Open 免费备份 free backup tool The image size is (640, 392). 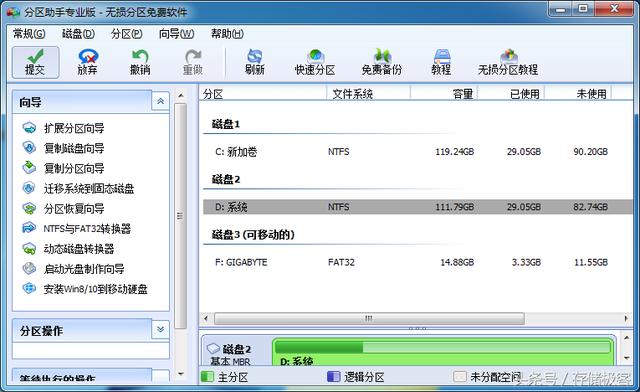coord(382,62)
